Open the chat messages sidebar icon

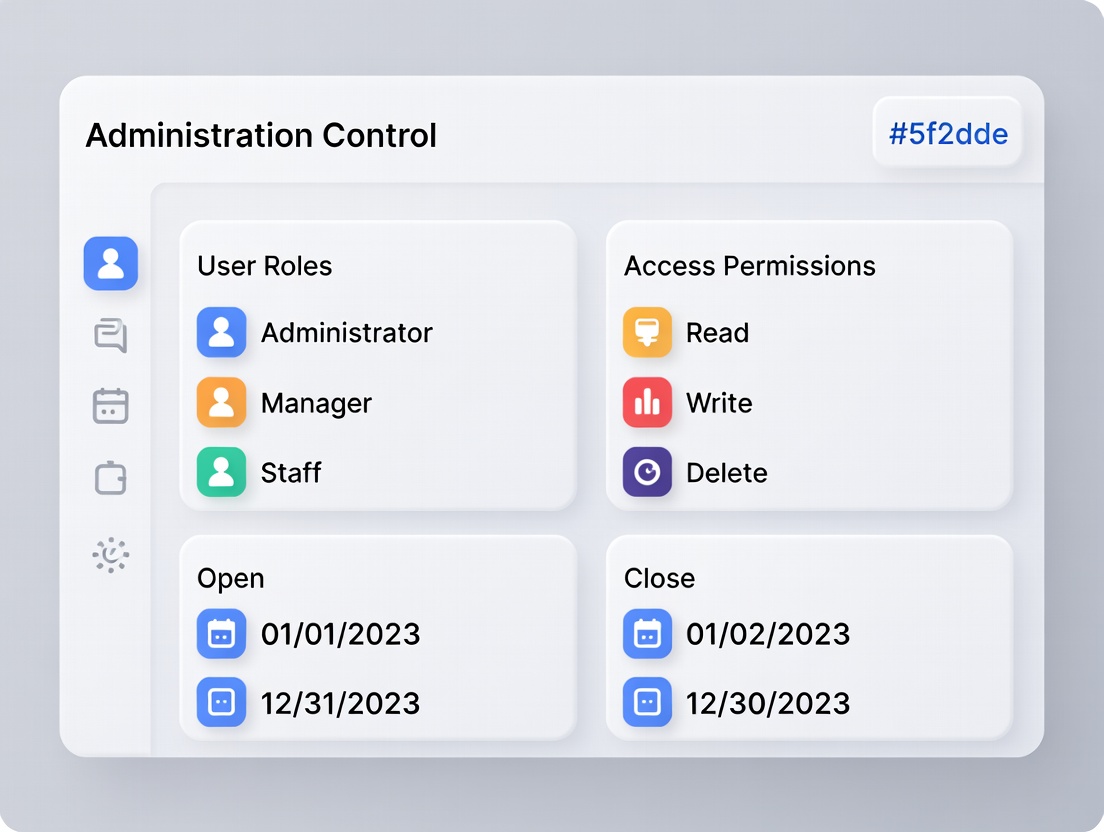coord(111,336)
